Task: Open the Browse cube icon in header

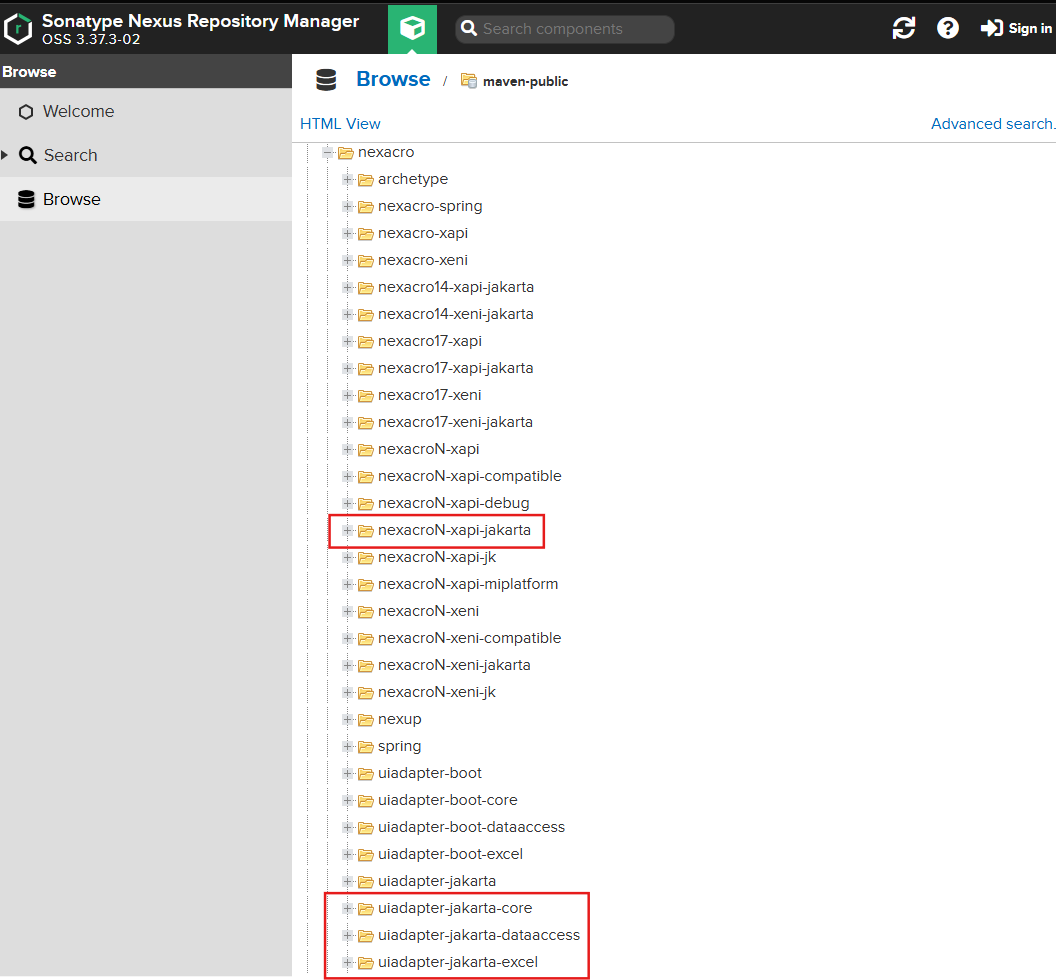Action: pos(412,28)
